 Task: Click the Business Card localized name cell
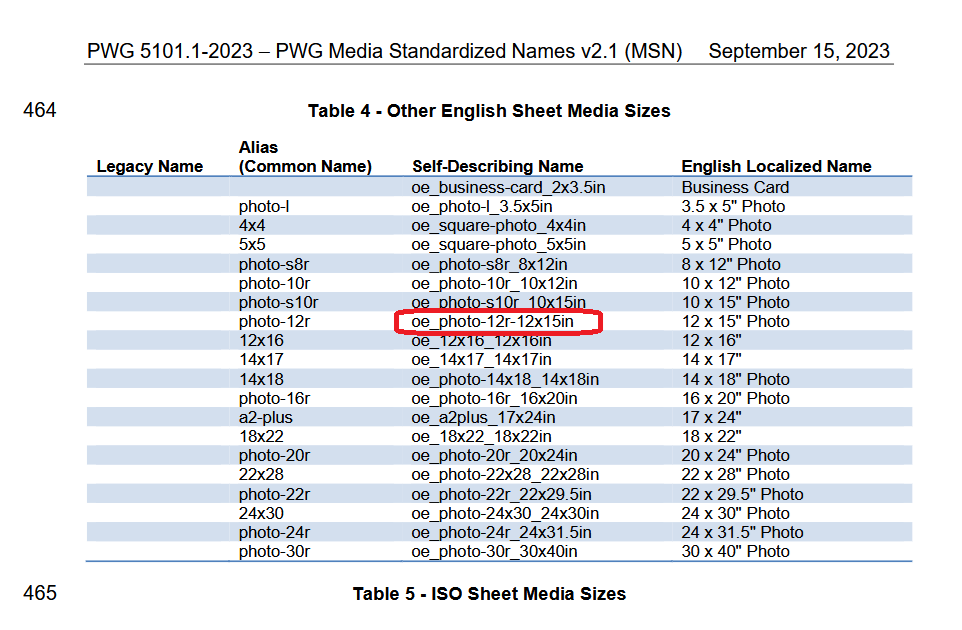click(x=735, y=187)
